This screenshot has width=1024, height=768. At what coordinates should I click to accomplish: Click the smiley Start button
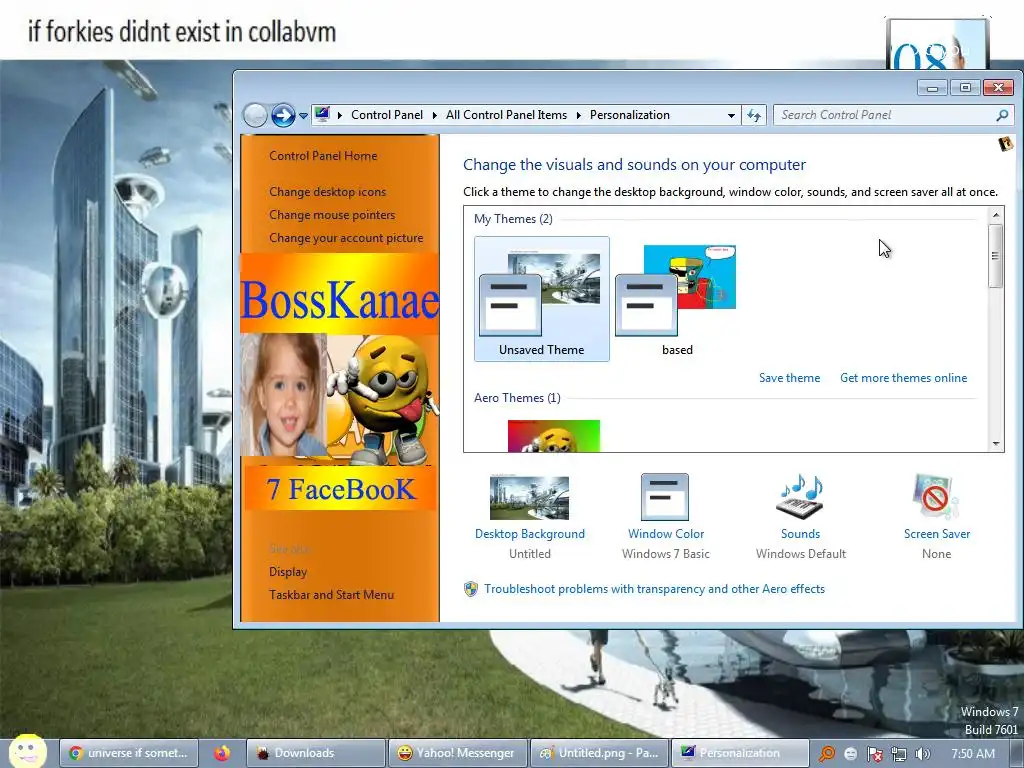[27, 751]
